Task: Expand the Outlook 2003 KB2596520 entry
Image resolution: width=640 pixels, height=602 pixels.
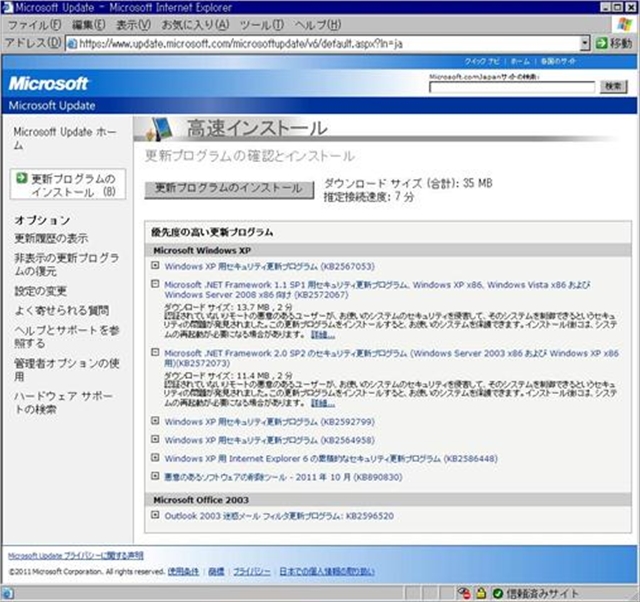Action: point(155,515)
